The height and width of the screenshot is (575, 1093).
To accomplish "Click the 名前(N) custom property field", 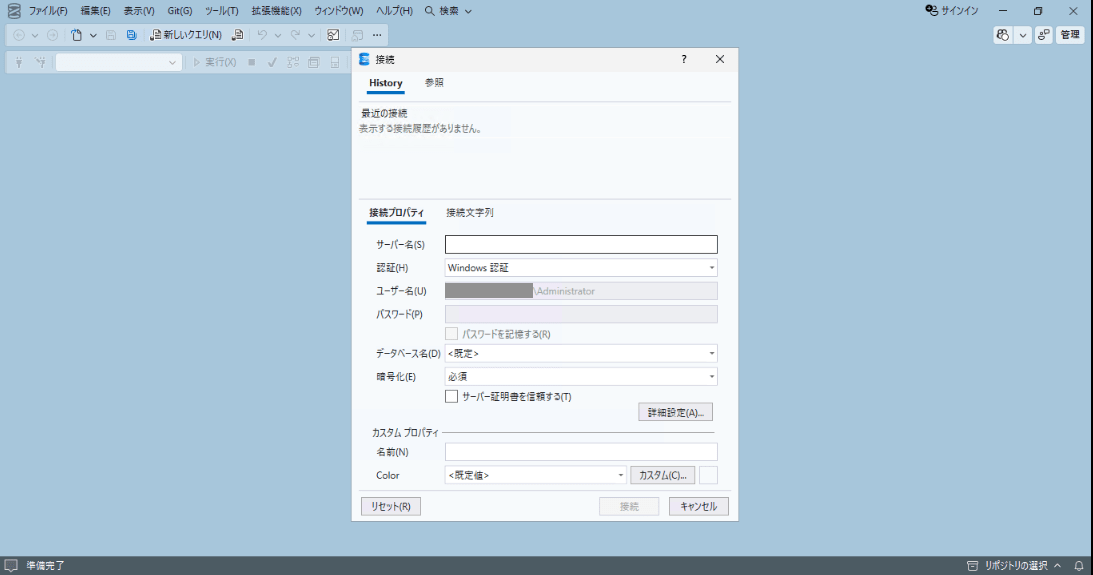I will (x=581, y=452).
